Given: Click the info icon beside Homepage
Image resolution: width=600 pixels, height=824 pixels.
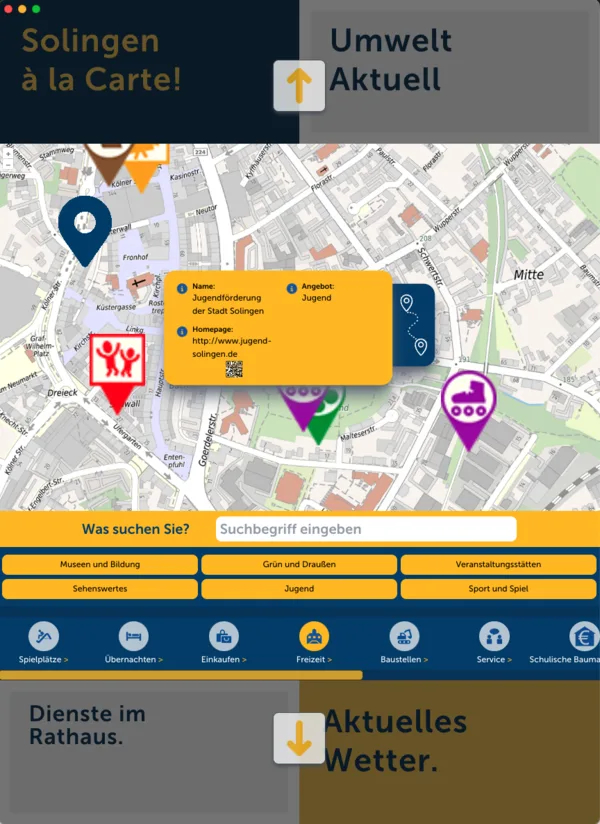Looking at the screenshot, I should [182, 332].
